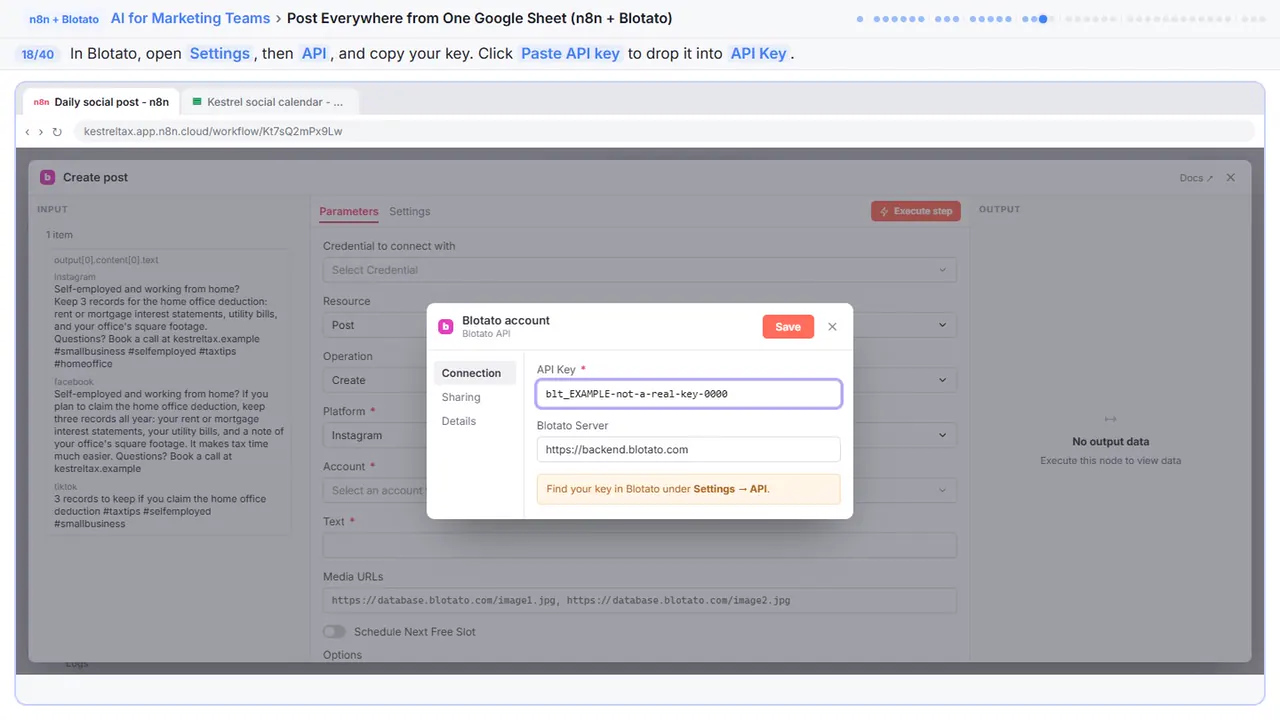Click the Execute step button
The width and height of the screenshot is (1280, 720).
916,211
